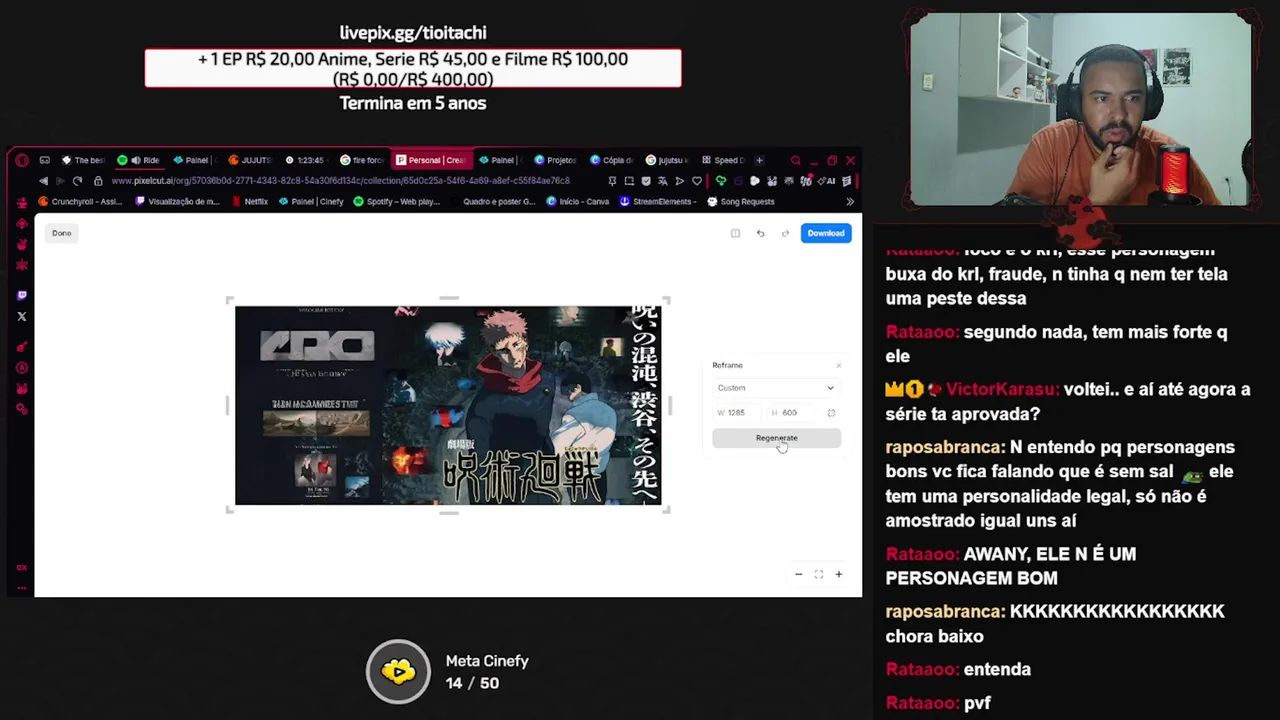
Task: Click the snapshot icon in address bar
Action: coord(629,181)
